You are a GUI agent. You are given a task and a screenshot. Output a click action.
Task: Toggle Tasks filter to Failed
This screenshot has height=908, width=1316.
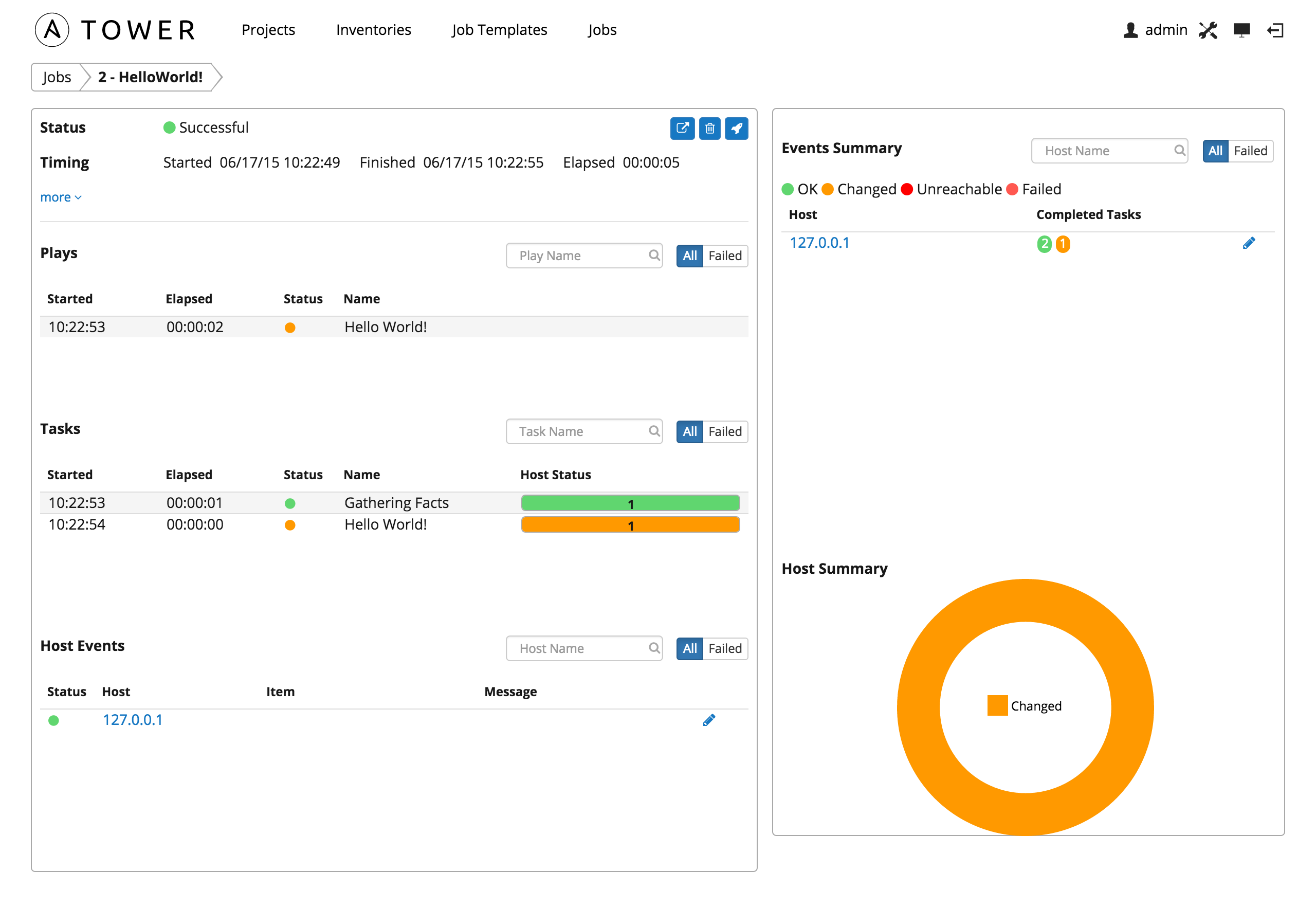coord(724,432)
